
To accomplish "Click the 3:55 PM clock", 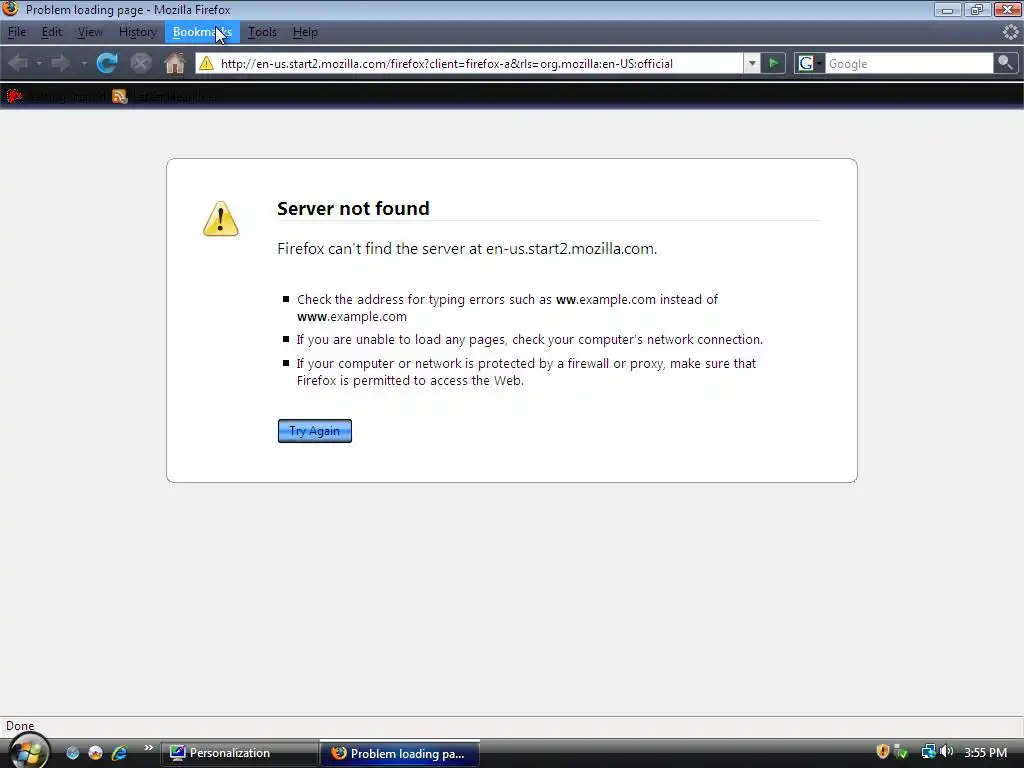I will click(985, 752).
